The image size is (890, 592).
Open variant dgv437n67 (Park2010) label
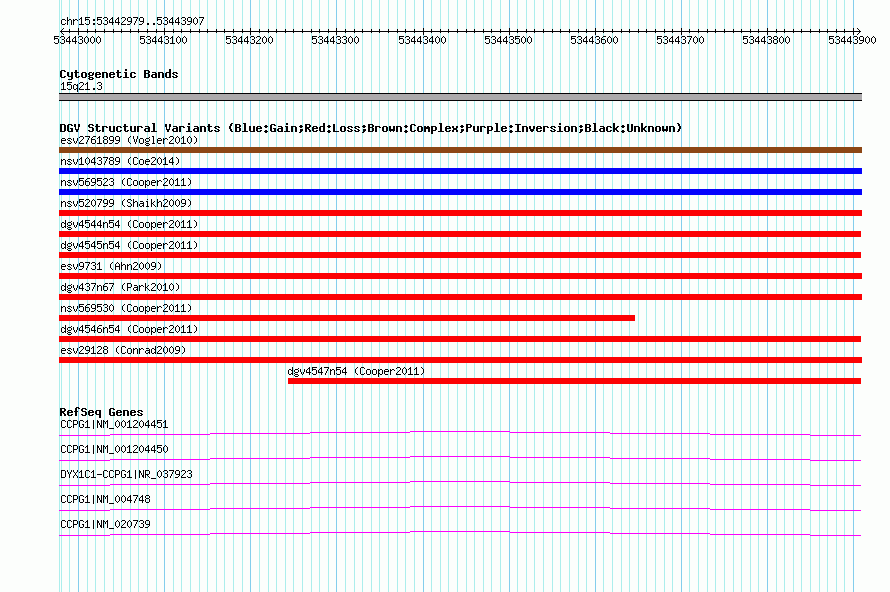[120, 287]
